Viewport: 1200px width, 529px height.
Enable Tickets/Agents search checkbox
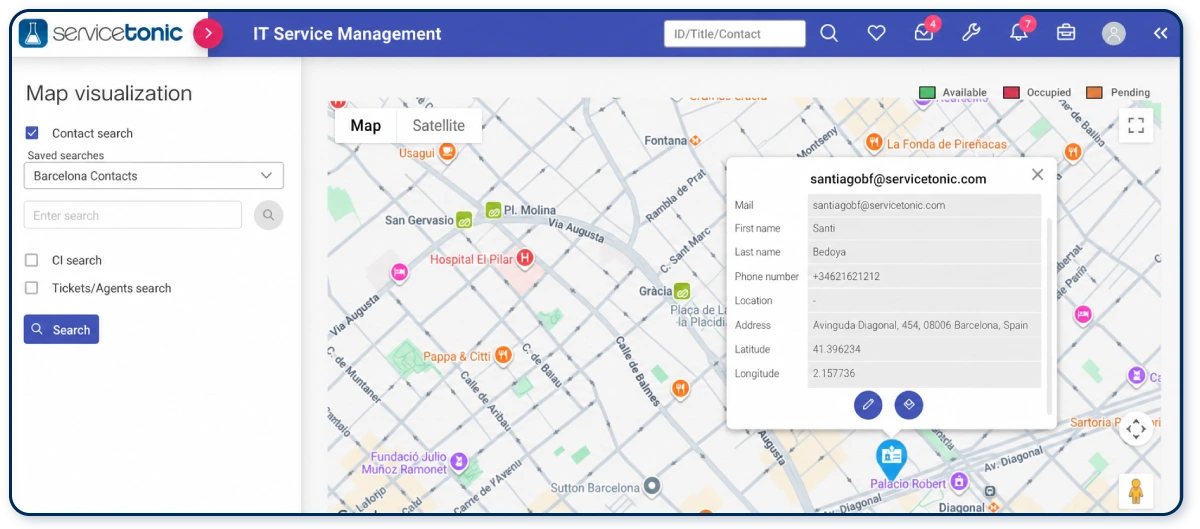(x=32, y=288)
